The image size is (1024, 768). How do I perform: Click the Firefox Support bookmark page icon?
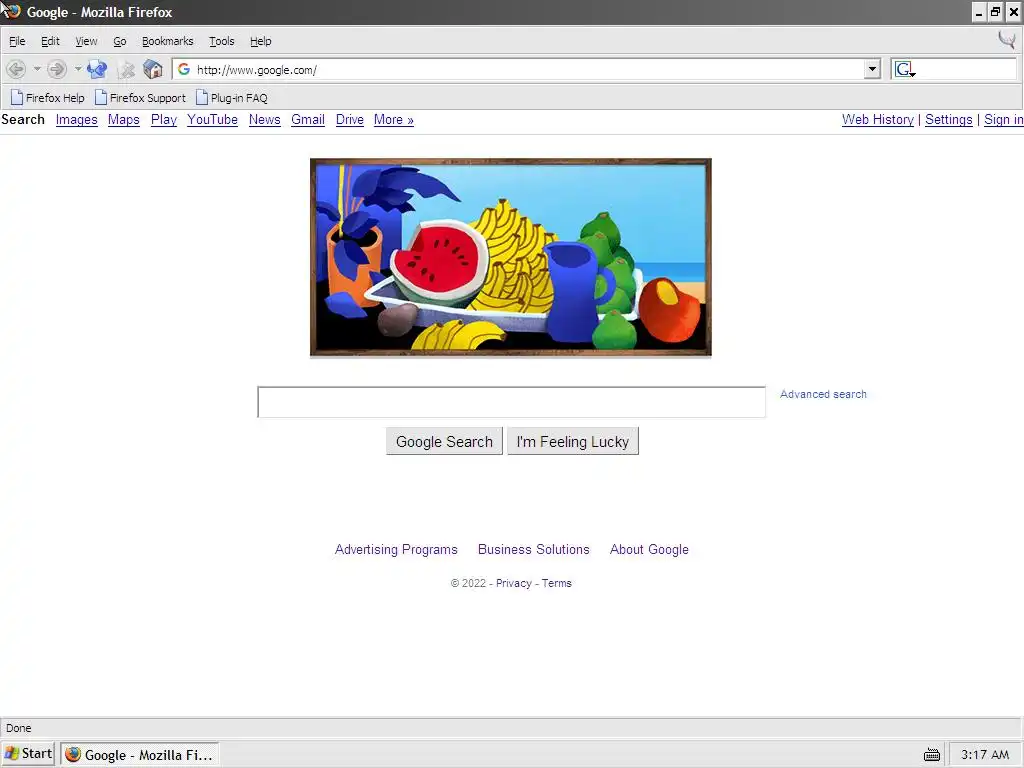pyautogui.click(x=101, y=97)
